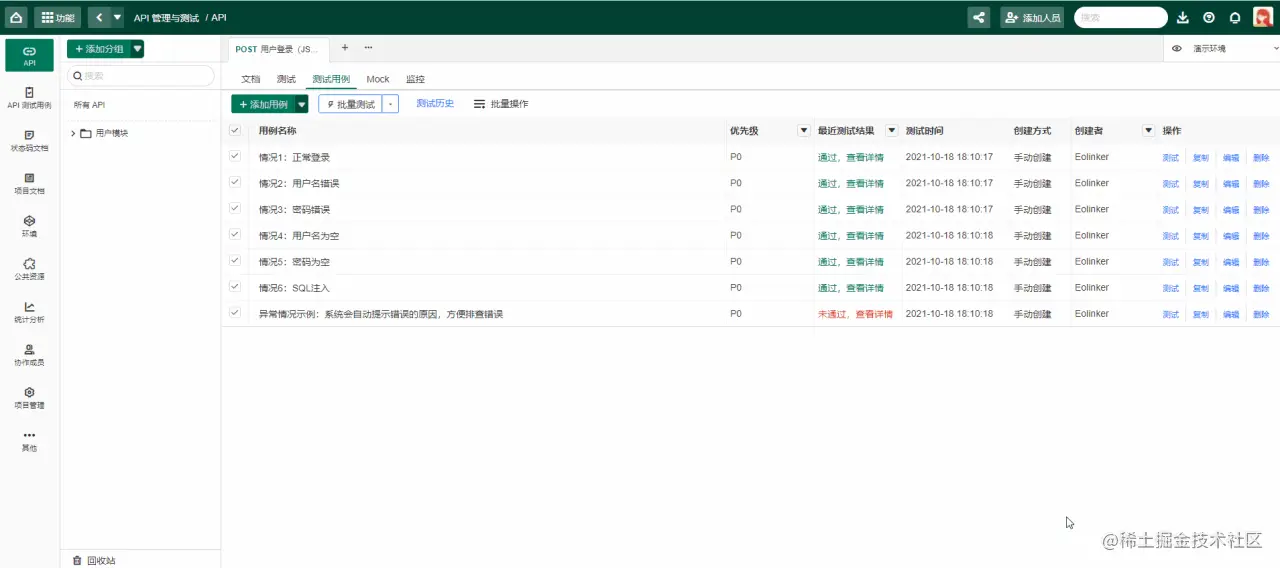
Task: Click the eye icon beside 演示环境
Action: [1177, 48]
